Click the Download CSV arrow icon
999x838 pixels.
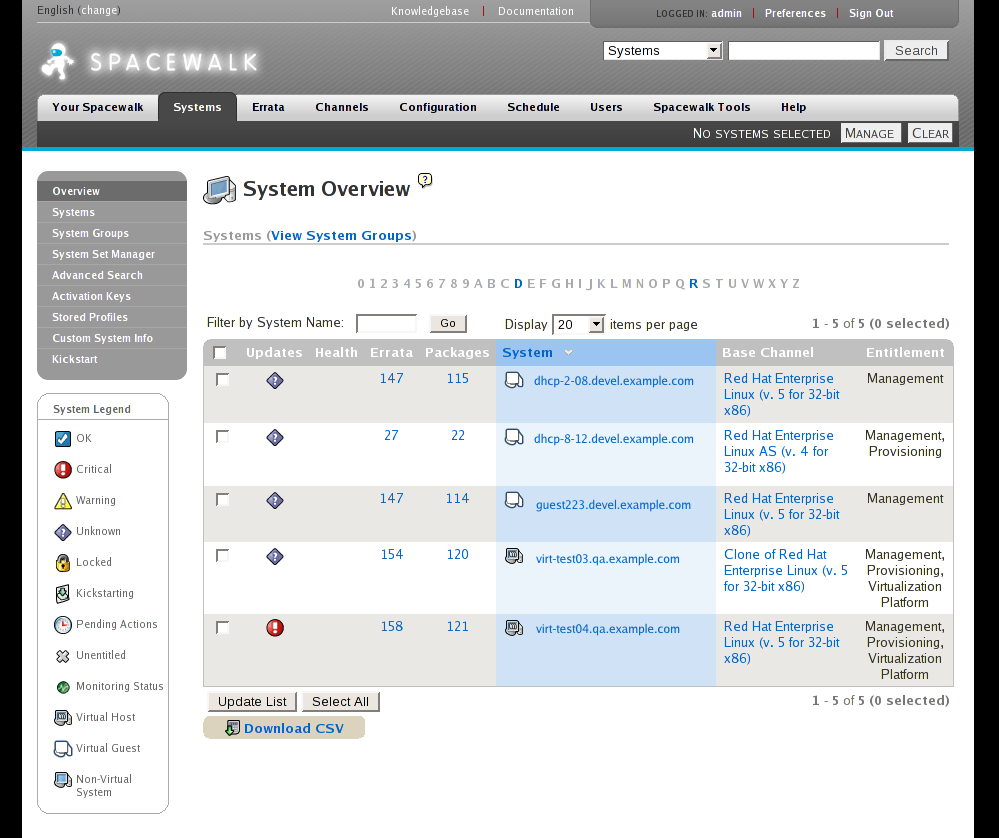click(233, 728)
